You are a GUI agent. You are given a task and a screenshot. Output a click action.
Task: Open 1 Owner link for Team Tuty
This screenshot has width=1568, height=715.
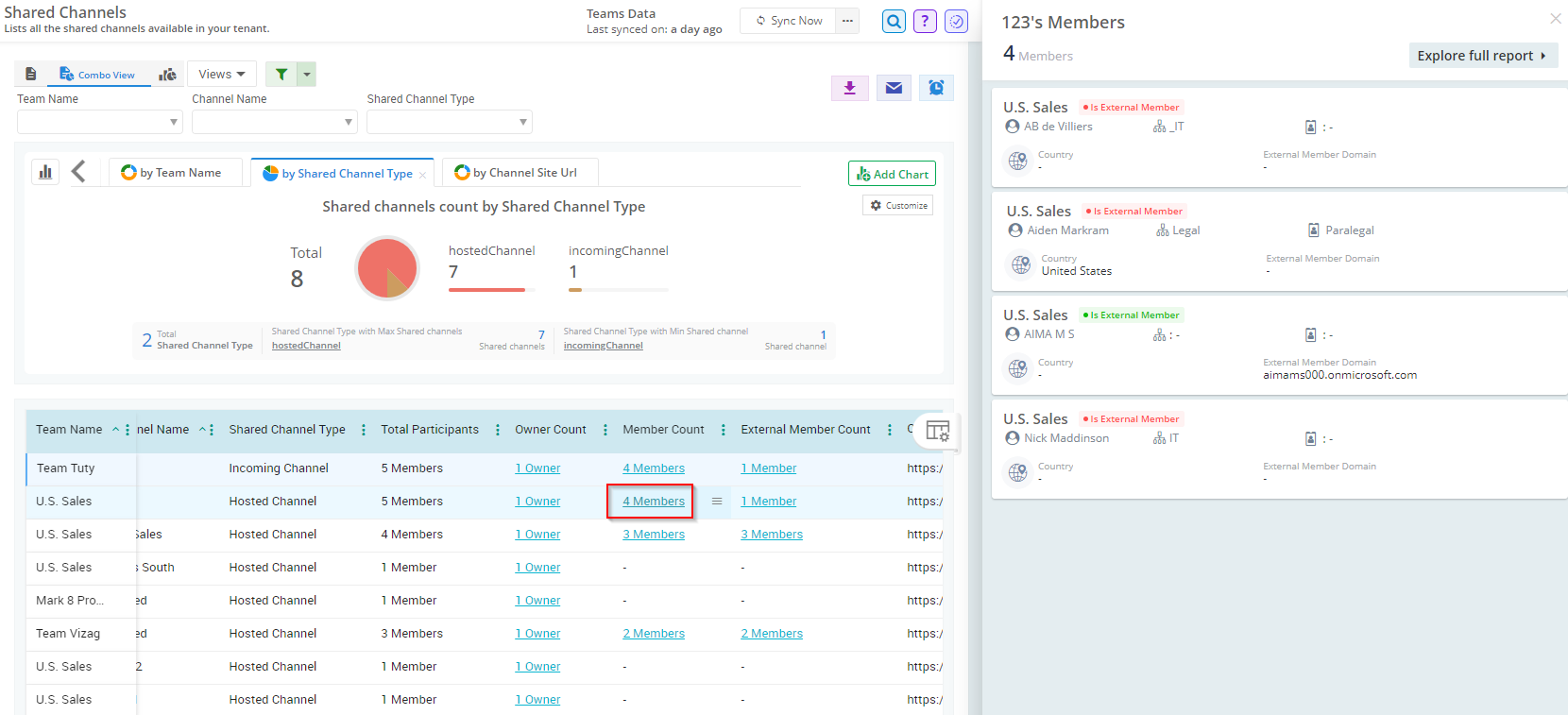coord(537,468)
